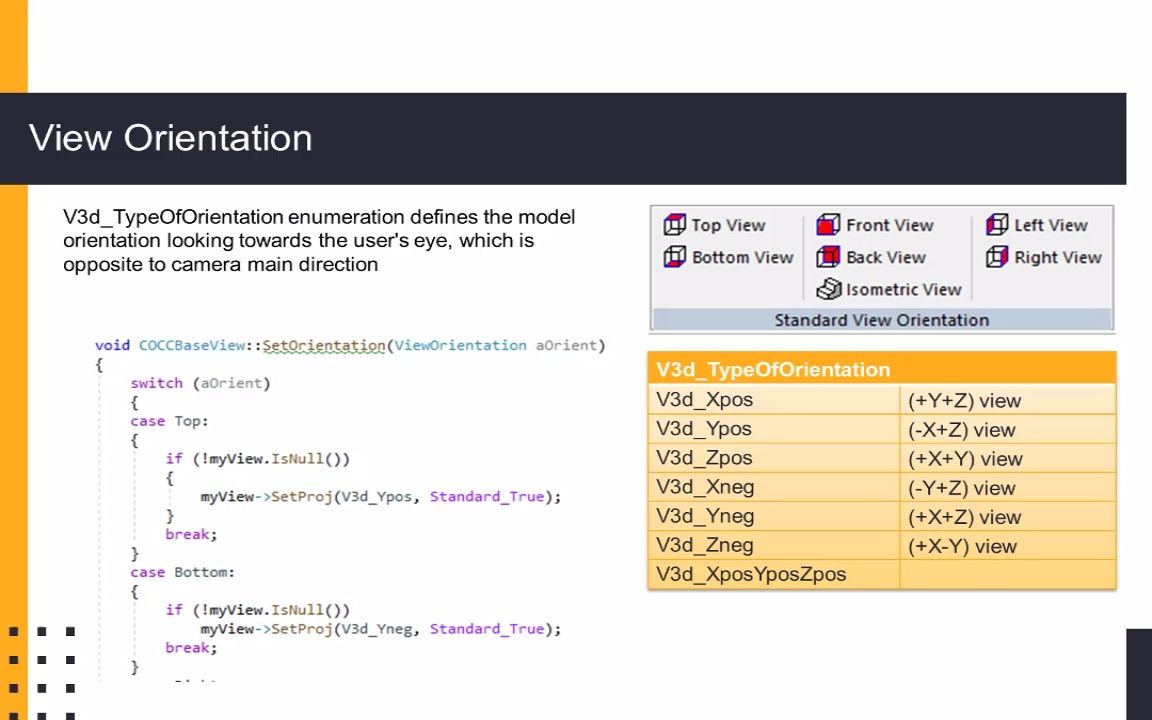1152x720 pixels.
Task: Select the Front View icon
Action: pyautogui.click(x=828, y=226)
